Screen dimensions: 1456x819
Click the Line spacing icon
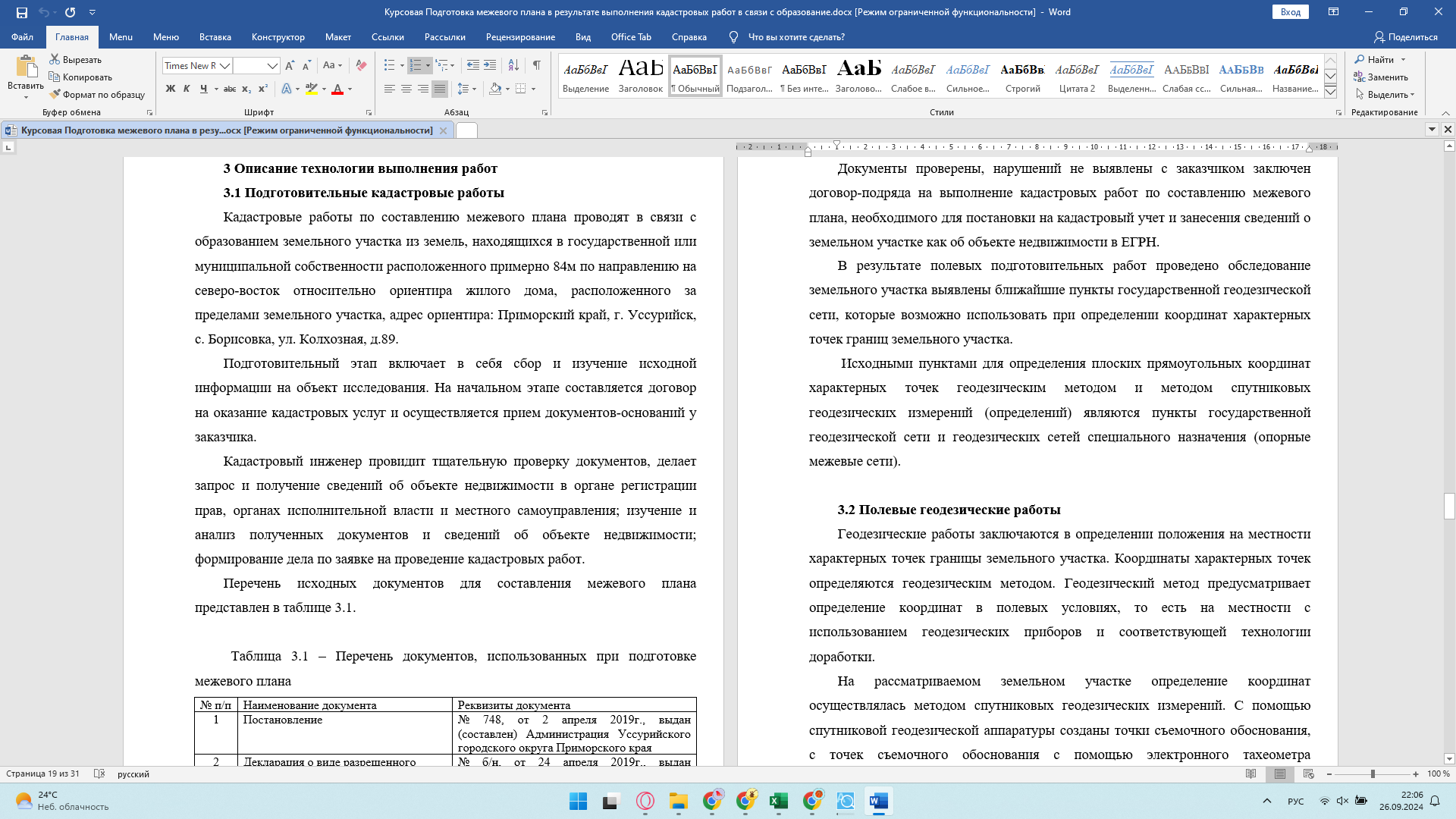click(463, 89)
